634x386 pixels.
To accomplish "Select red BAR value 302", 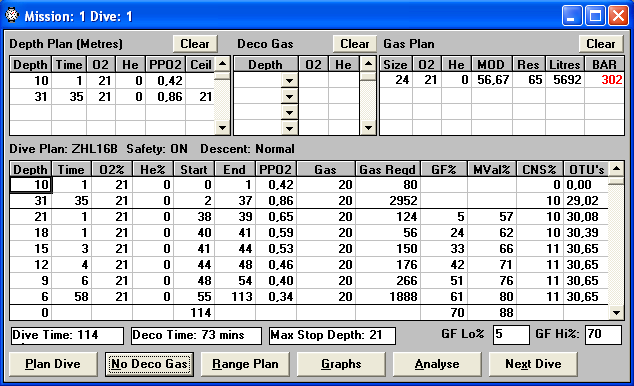I will pos(605,80).
